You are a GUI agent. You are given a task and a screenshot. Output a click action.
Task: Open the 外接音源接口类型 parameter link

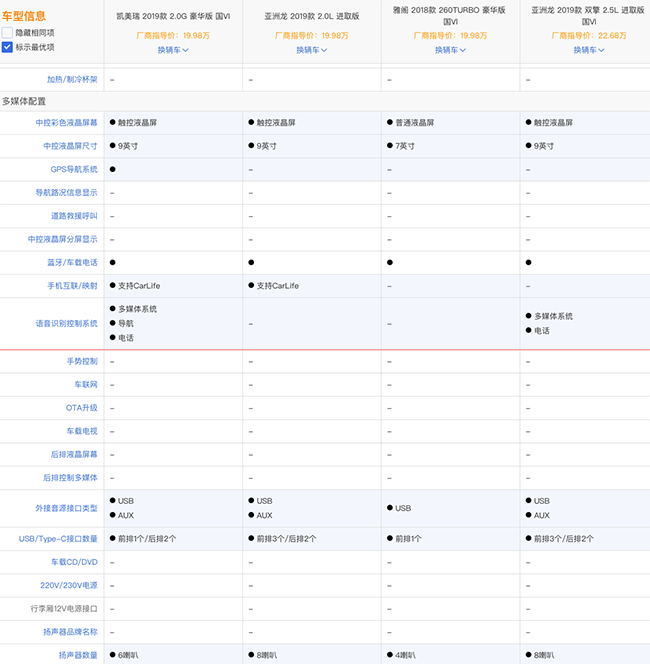66,508
